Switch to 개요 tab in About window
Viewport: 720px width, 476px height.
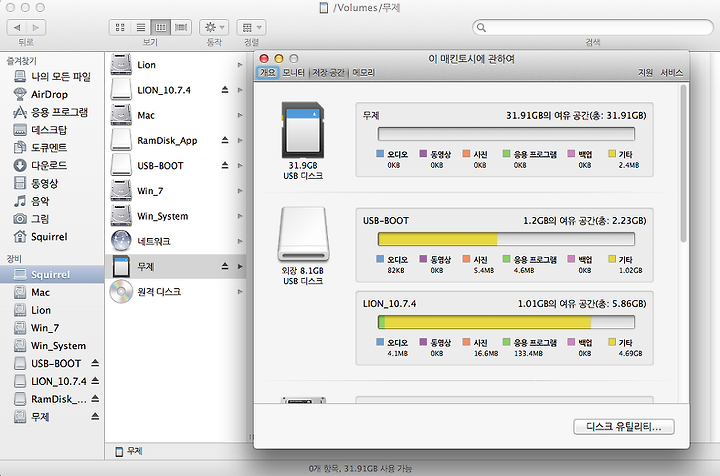[268, 73]
